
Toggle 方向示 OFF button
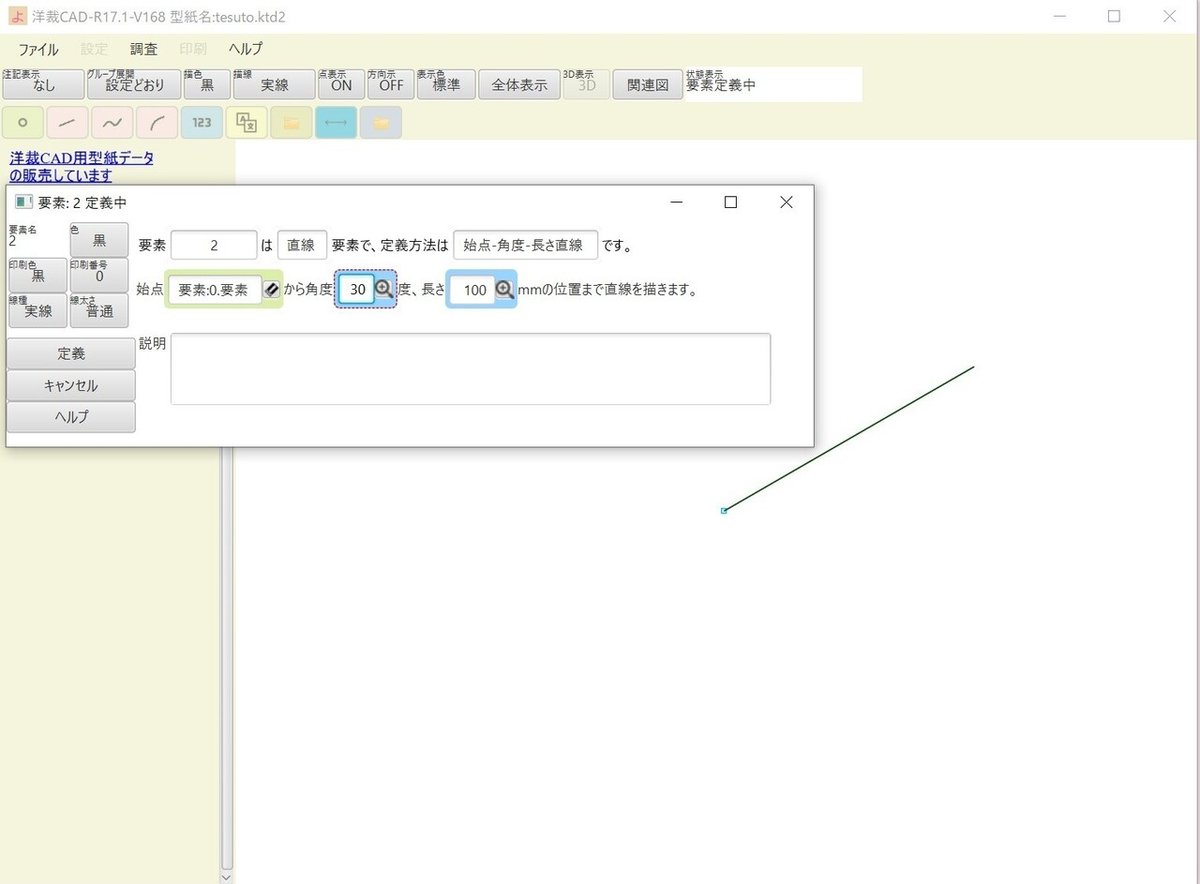point(391,85)
